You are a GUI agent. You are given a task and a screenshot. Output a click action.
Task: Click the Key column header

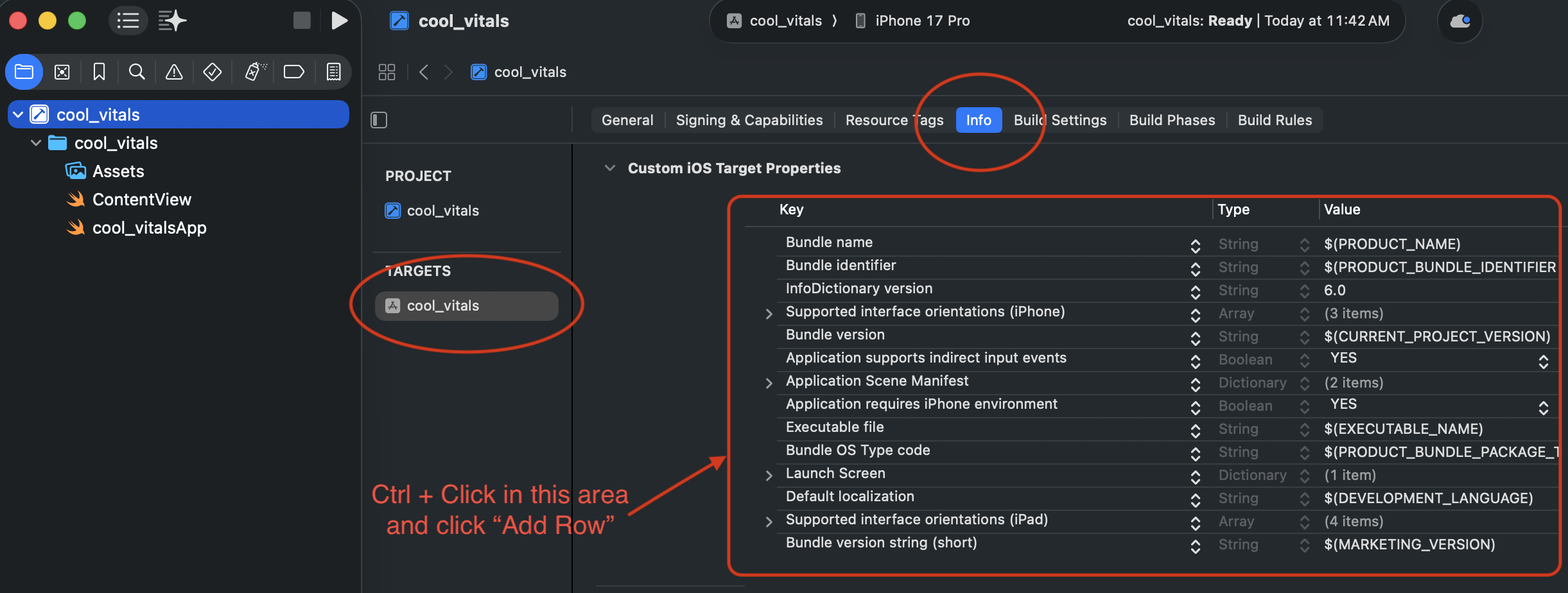[791, 210]
